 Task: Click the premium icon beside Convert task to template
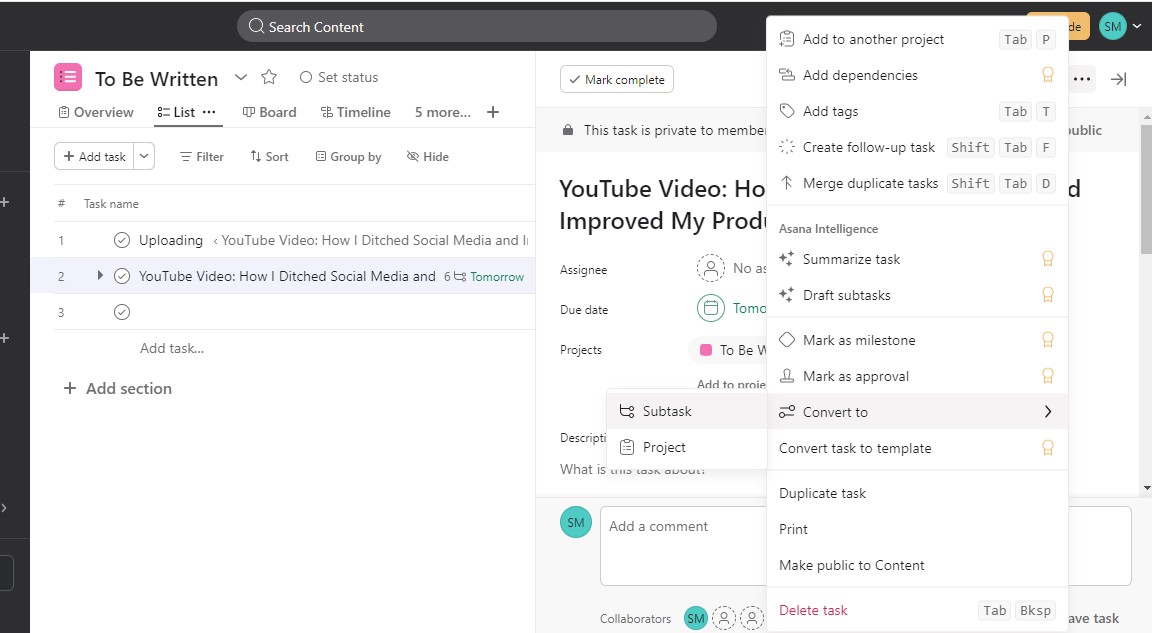tap(1048, 447)
